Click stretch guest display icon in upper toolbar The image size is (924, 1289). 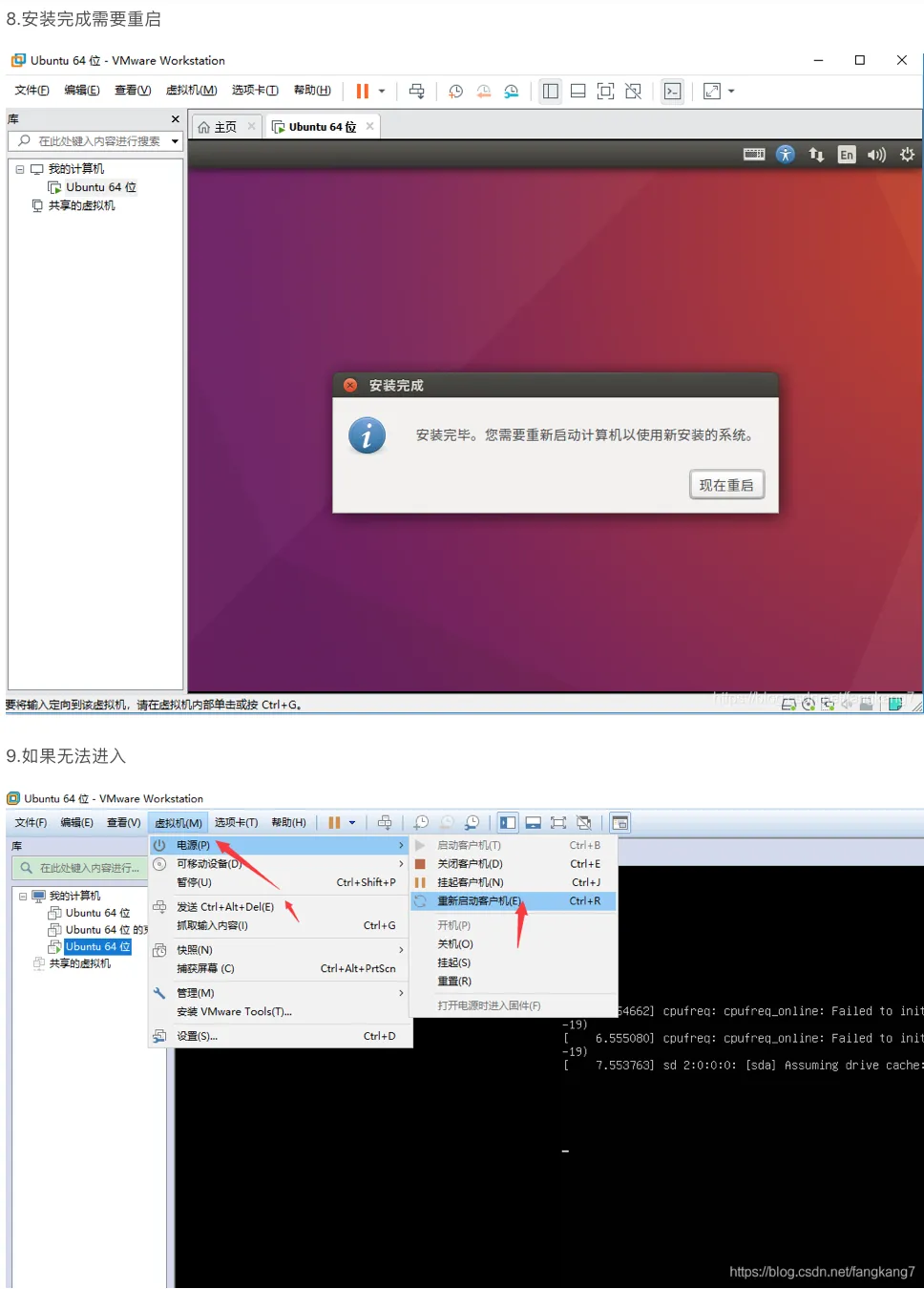[x=712, y=91]
